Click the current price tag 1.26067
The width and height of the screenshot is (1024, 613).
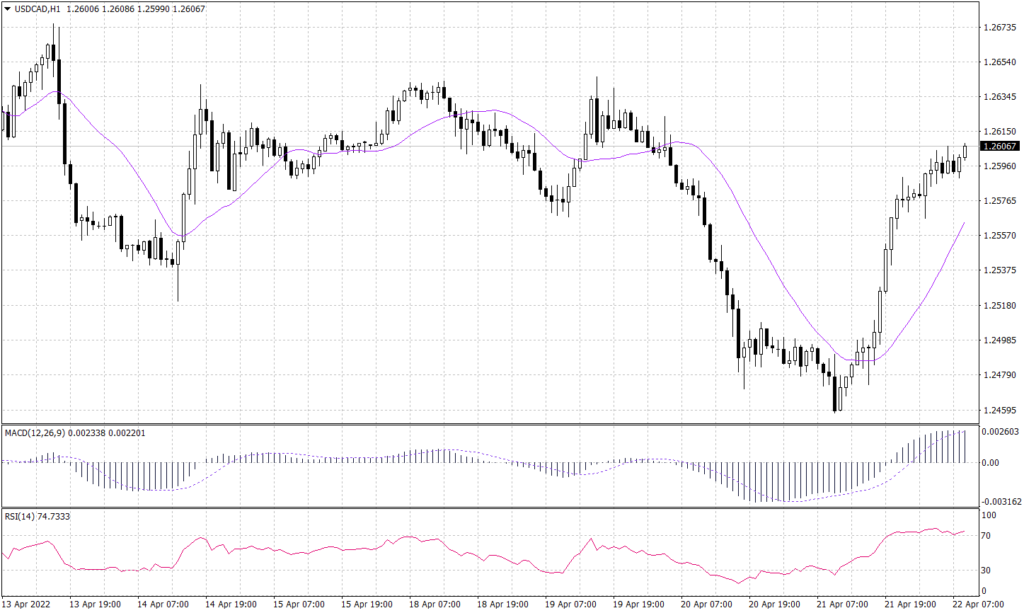pyautogui.click(x=999, y=148)
